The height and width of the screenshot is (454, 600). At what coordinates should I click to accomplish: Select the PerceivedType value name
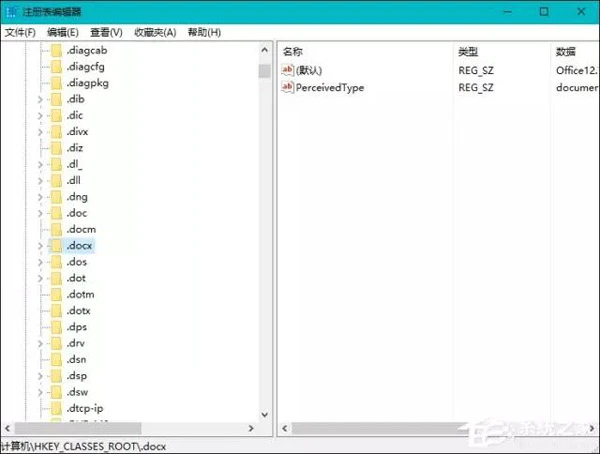[330, 88]
